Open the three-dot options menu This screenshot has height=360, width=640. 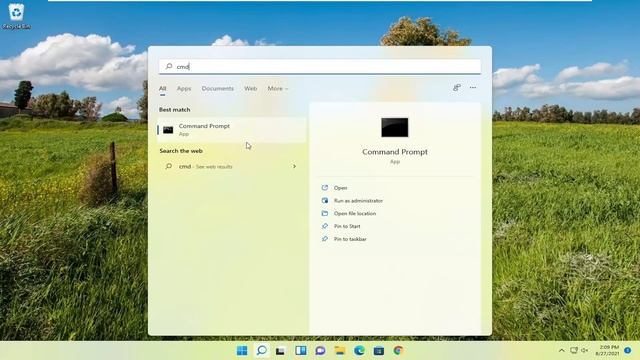pos(473,87)
